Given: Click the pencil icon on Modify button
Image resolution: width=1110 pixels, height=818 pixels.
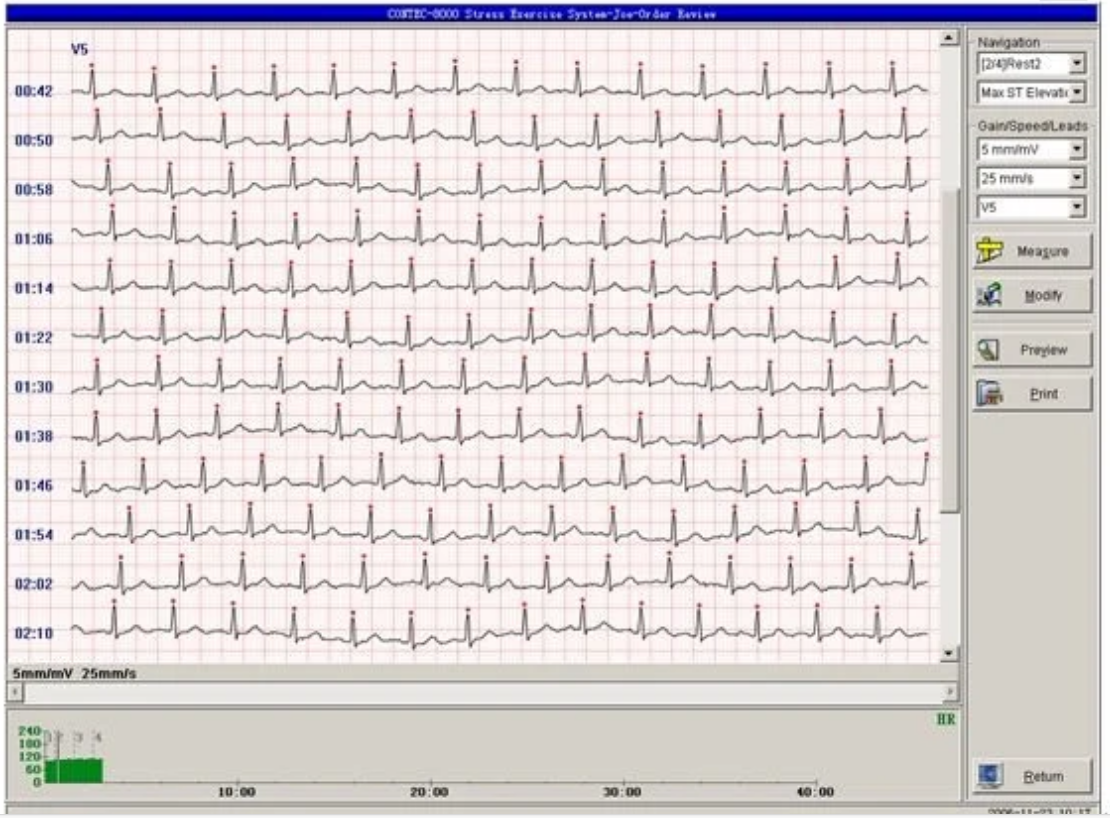Looking at the screenshot, I should [990, 294].
